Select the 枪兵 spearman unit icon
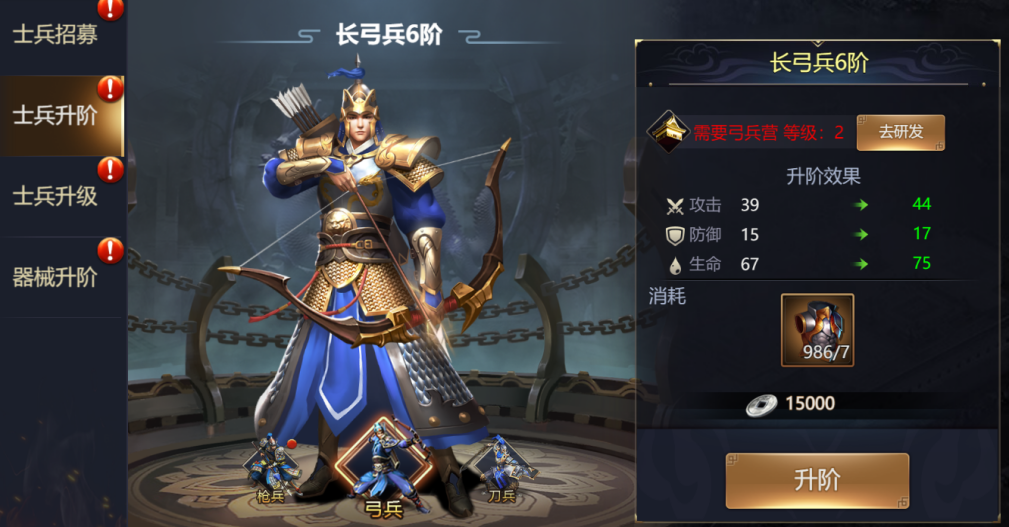Viewport: 1009px width, 527px height. (271, 468)
